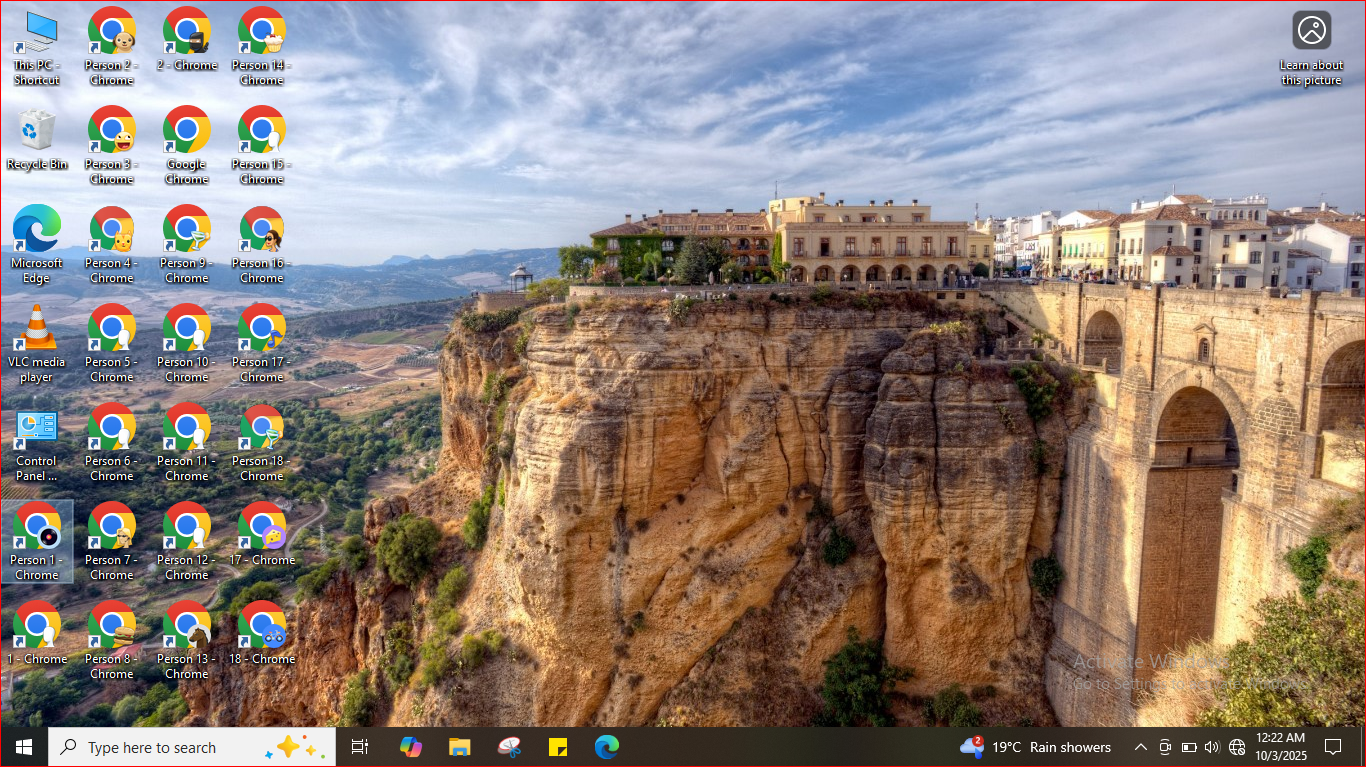
Task: Open the 12:22 AM clock and calendar
Action: (1281, 747)
